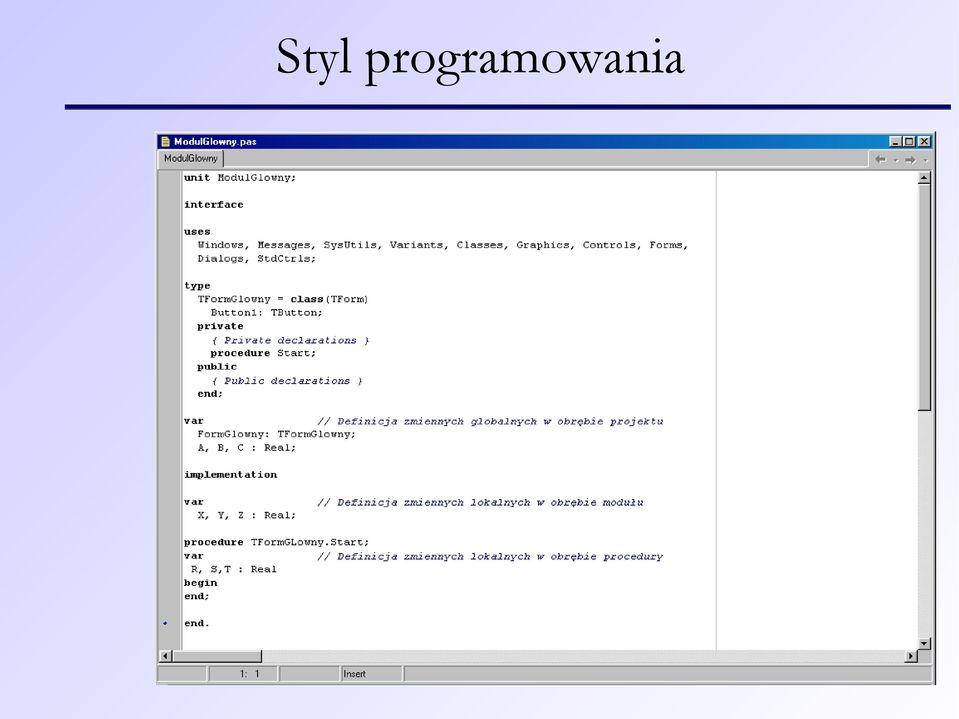Open the back history dropdown arrow
Image resolution: width=959 pixels, height=719 pixels.
895,160
